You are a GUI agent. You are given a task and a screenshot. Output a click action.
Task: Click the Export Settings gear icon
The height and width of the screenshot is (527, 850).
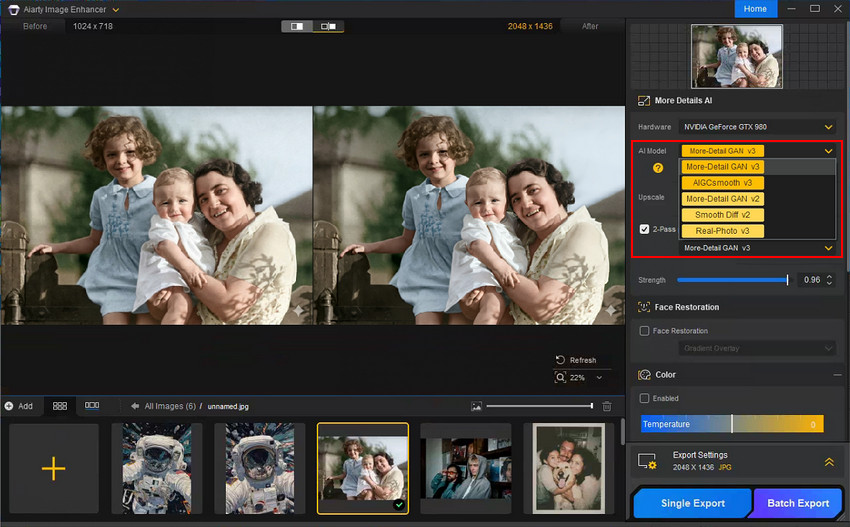click(x=647, y=461)
